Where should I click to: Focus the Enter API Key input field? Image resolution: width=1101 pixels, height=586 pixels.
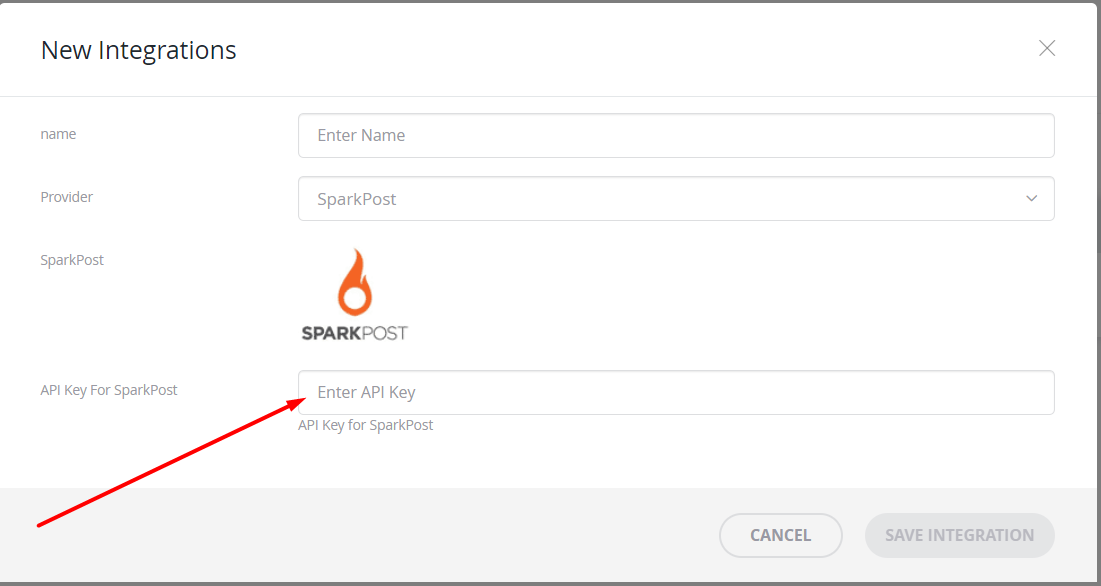(x=676, y=392)
